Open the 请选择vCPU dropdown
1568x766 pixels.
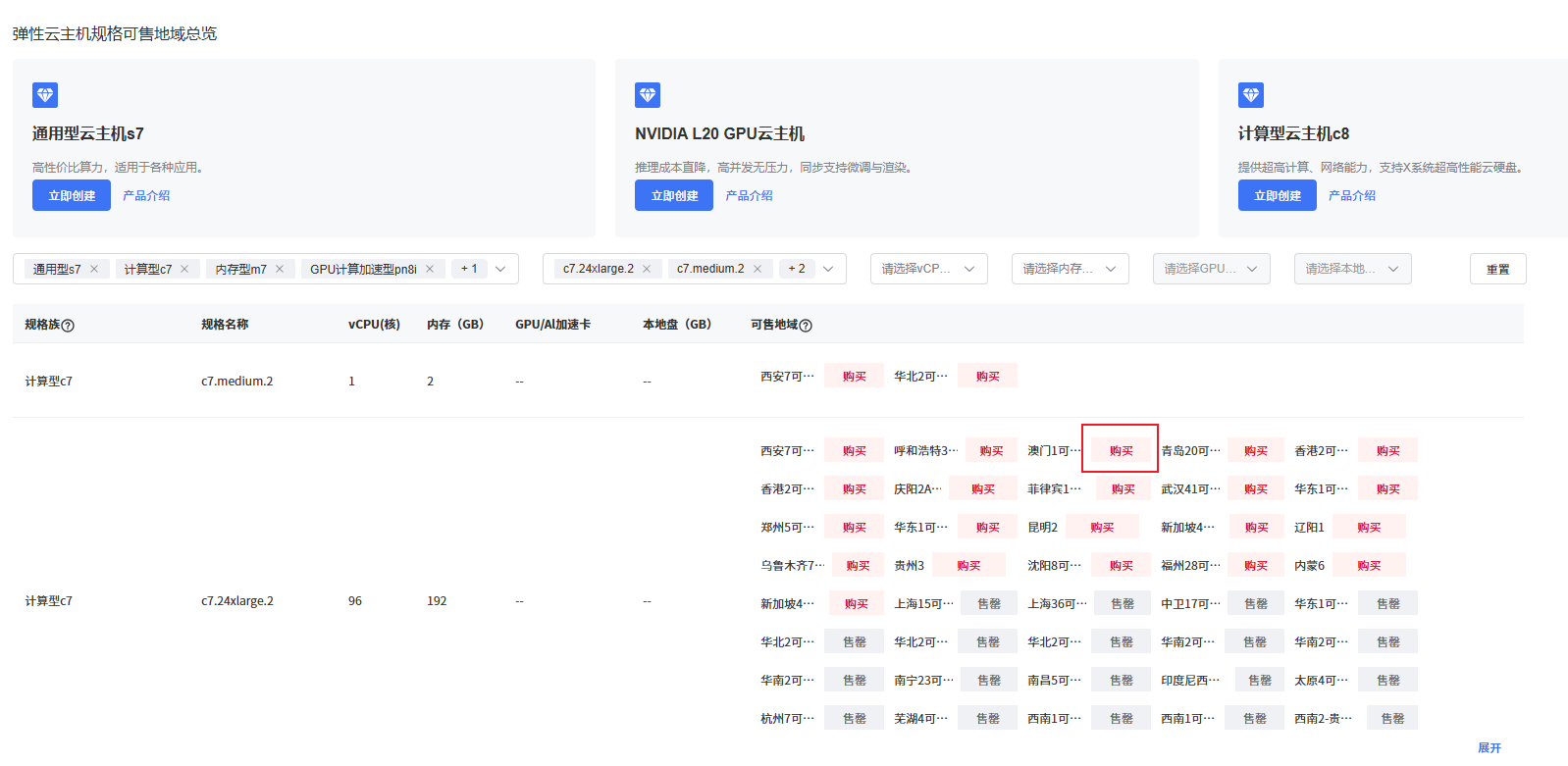coord(928,269)
